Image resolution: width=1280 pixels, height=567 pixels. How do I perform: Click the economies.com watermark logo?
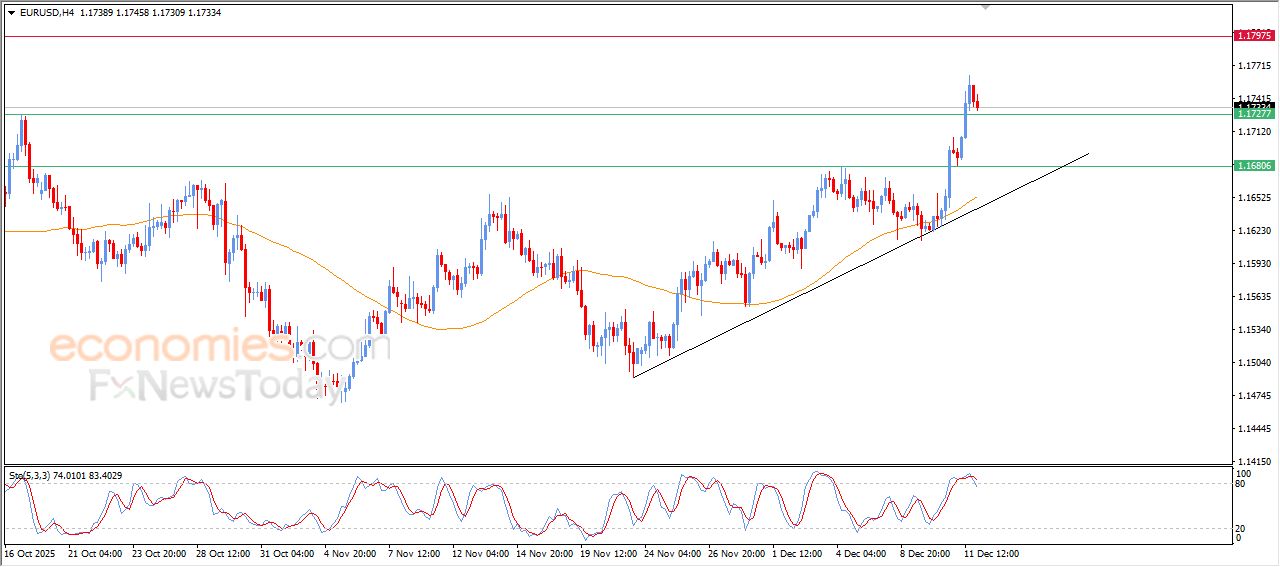[205, 348]
